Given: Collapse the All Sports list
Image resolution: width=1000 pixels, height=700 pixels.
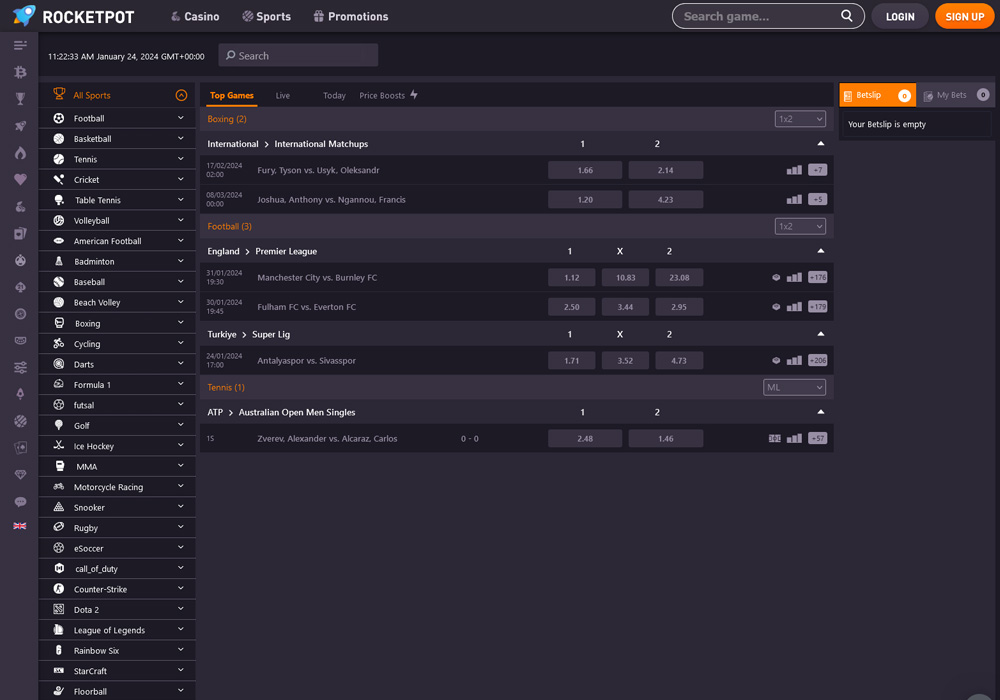Looking at the screenshot, I should [x=181, y=95].
